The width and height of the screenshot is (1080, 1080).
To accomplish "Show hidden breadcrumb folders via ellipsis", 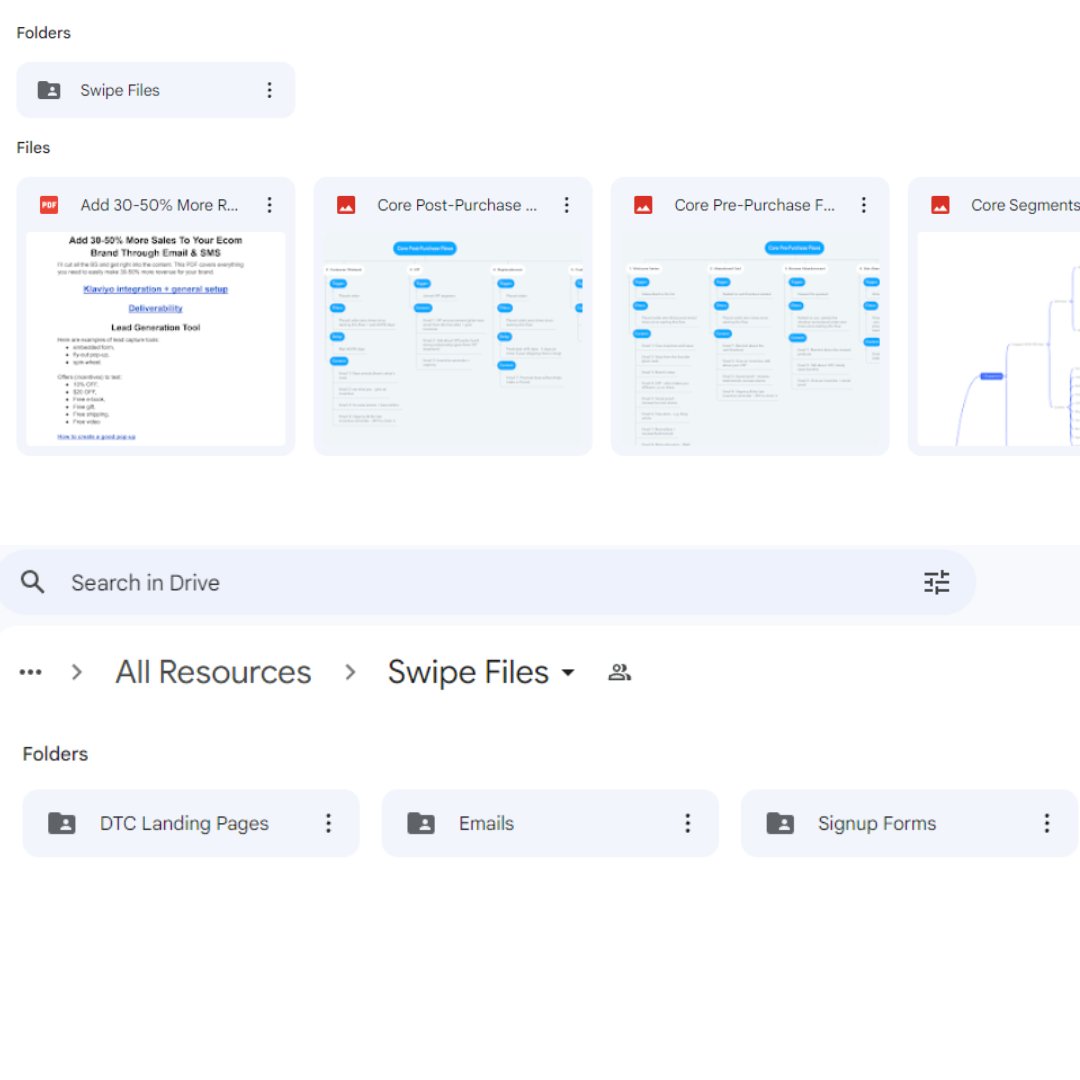I will [30, 672].
